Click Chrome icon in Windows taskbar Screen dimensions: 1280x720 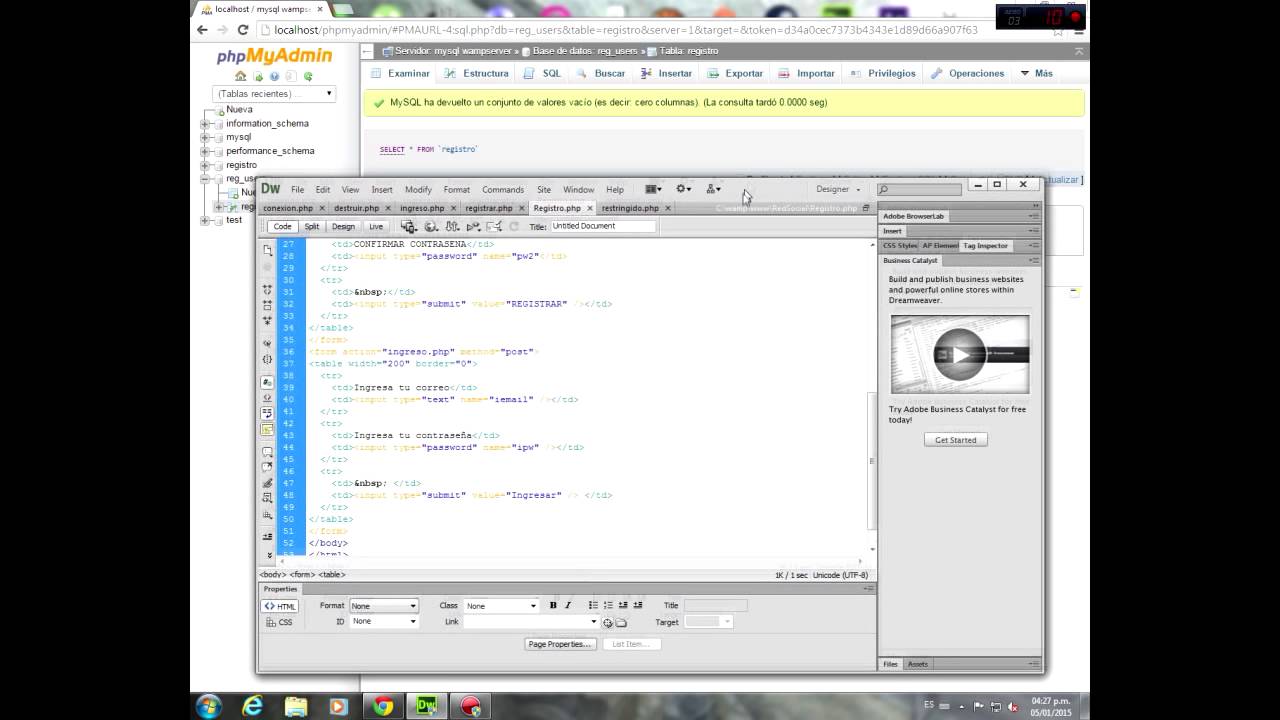click(x=383, y=706)
